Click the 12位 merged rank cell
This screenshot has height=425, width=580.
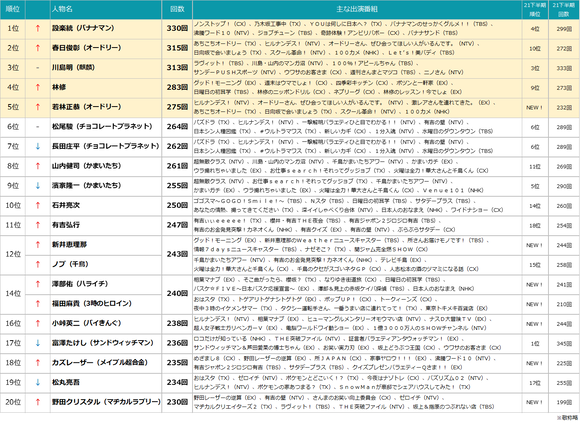pyautogui.click(x=13, y=254)
